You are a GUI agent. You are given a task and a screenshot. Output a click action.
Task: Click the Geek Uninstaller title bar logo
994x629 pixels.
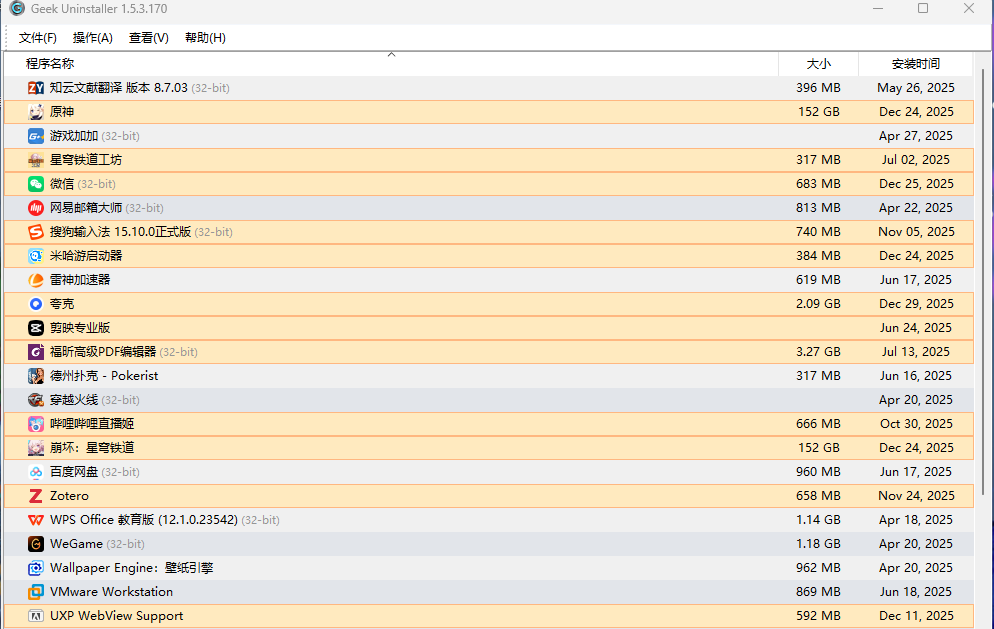(17, 8)
